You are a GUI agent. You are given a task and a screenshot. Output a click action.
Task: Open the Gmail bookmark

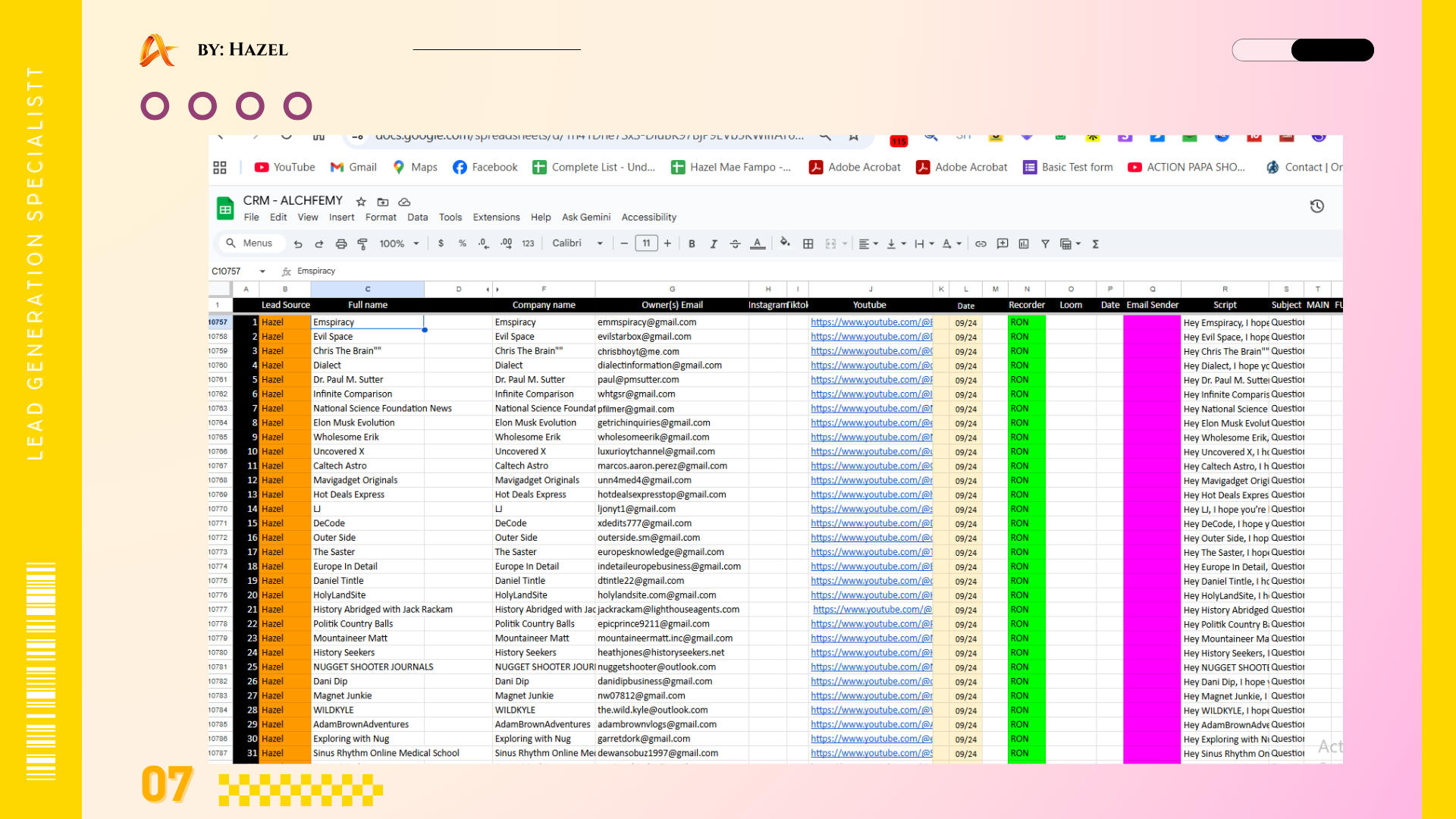pyautogui.click(x=353, y=167)
